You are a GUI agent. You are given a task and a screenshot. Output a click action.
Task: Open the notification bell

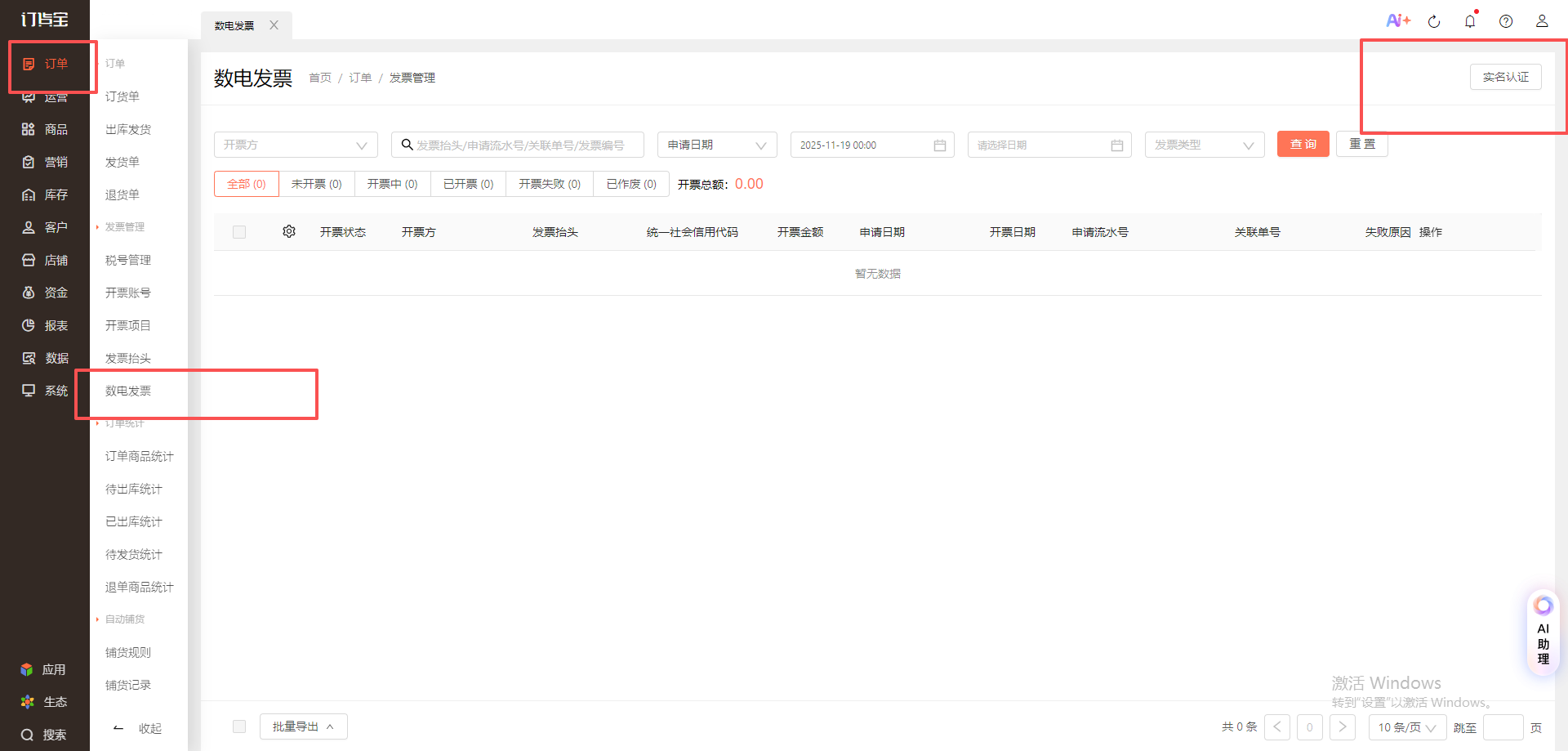pos(1470,21)
